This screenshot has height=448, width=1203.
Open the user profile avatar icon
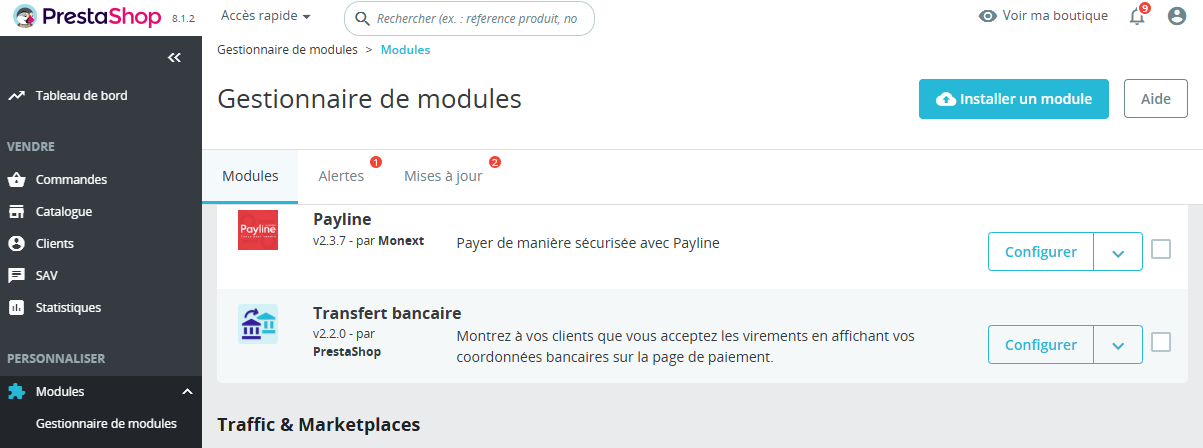pos(1177,16)
